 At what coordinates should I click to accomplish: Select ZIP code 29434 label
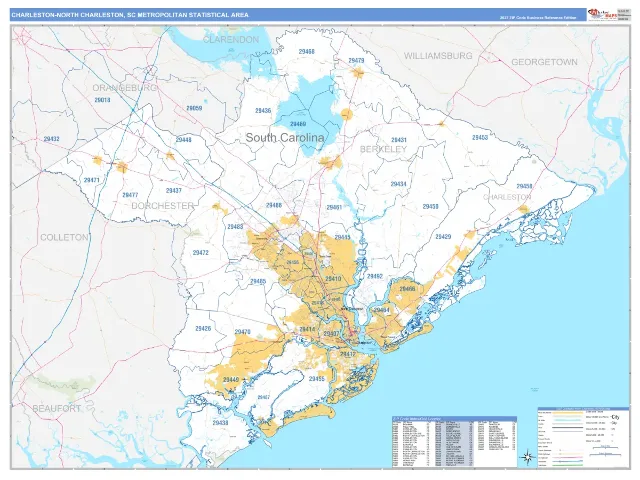point(398,184)
